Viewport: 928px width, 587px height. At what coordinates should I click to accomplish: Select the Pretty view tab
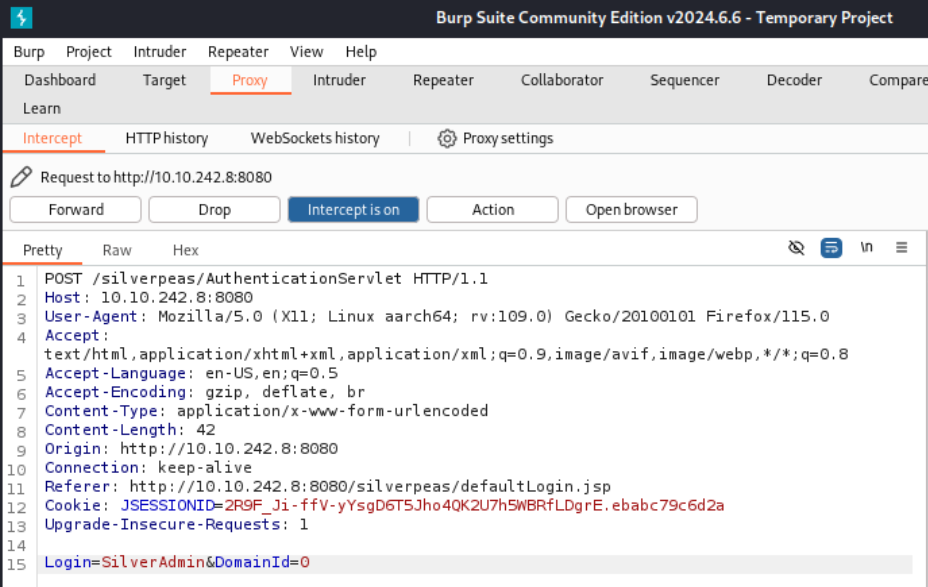(x=42, y=250)
